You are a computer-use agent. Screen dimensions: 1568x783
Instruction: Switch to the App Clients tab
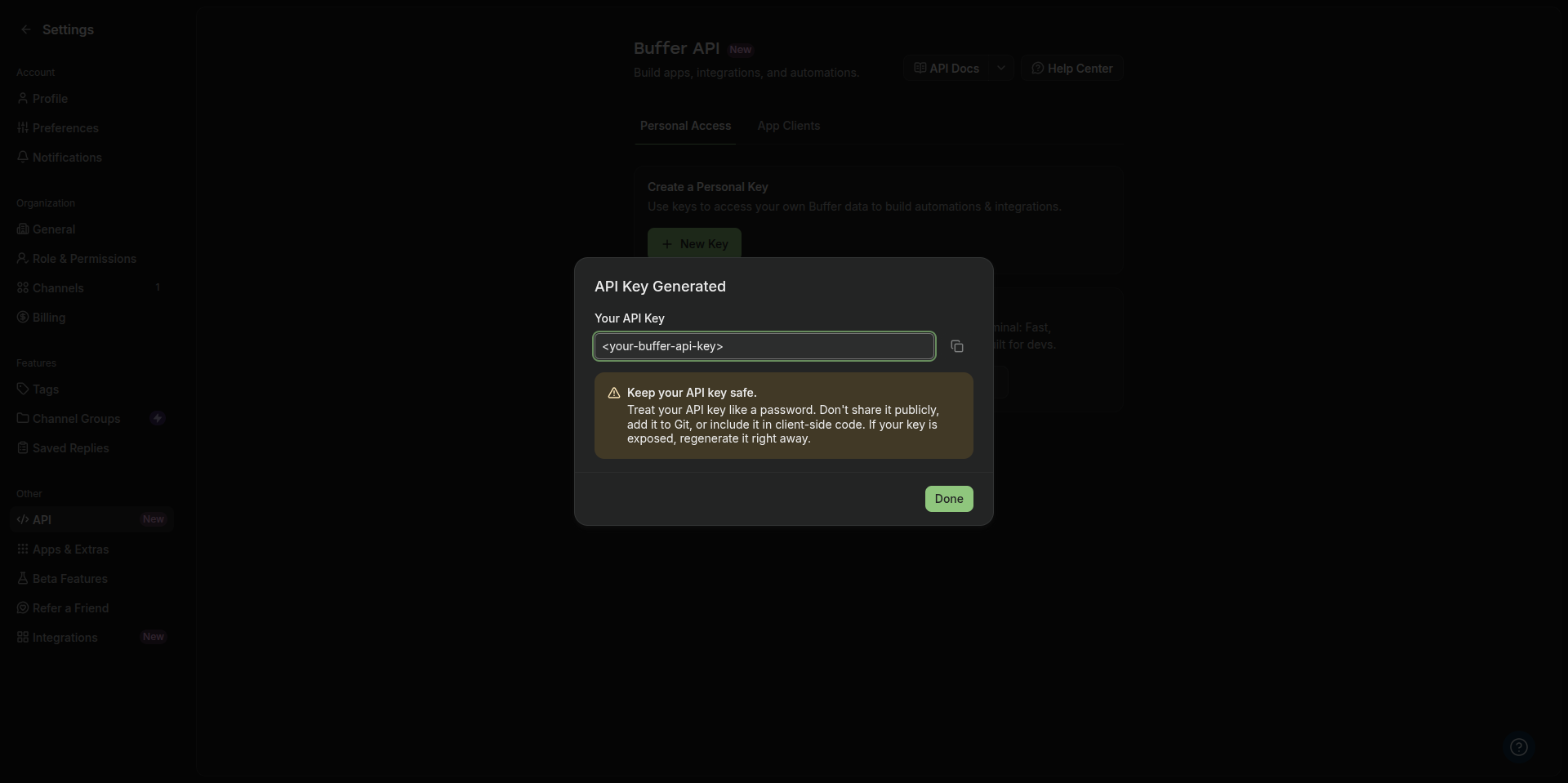[x=788, y=126]
